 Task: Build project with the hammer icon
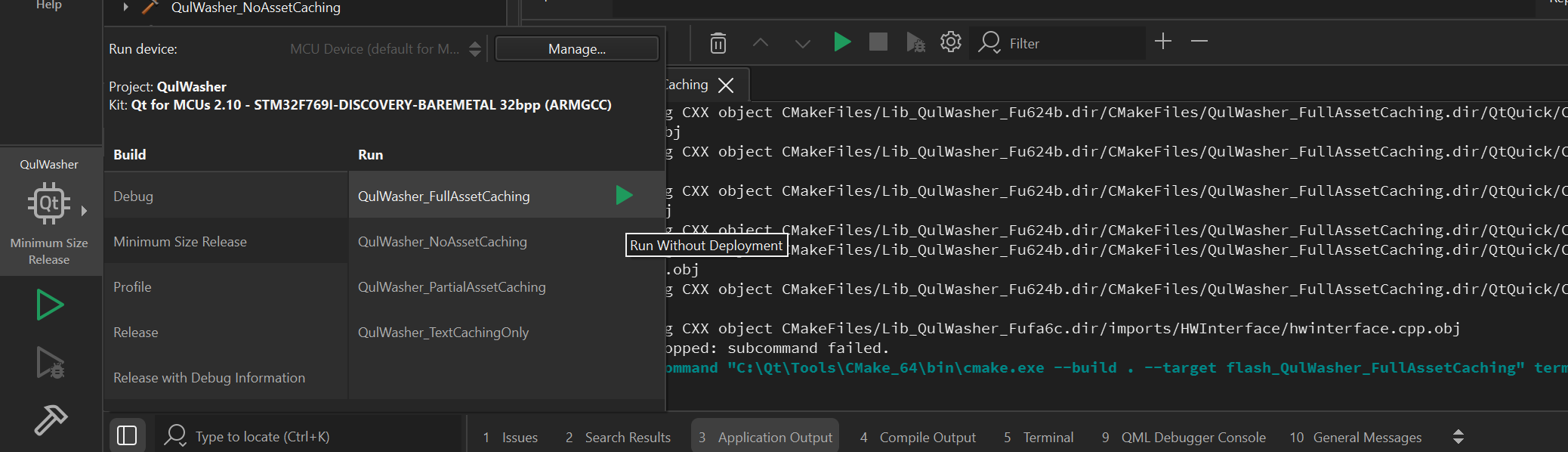51,419
